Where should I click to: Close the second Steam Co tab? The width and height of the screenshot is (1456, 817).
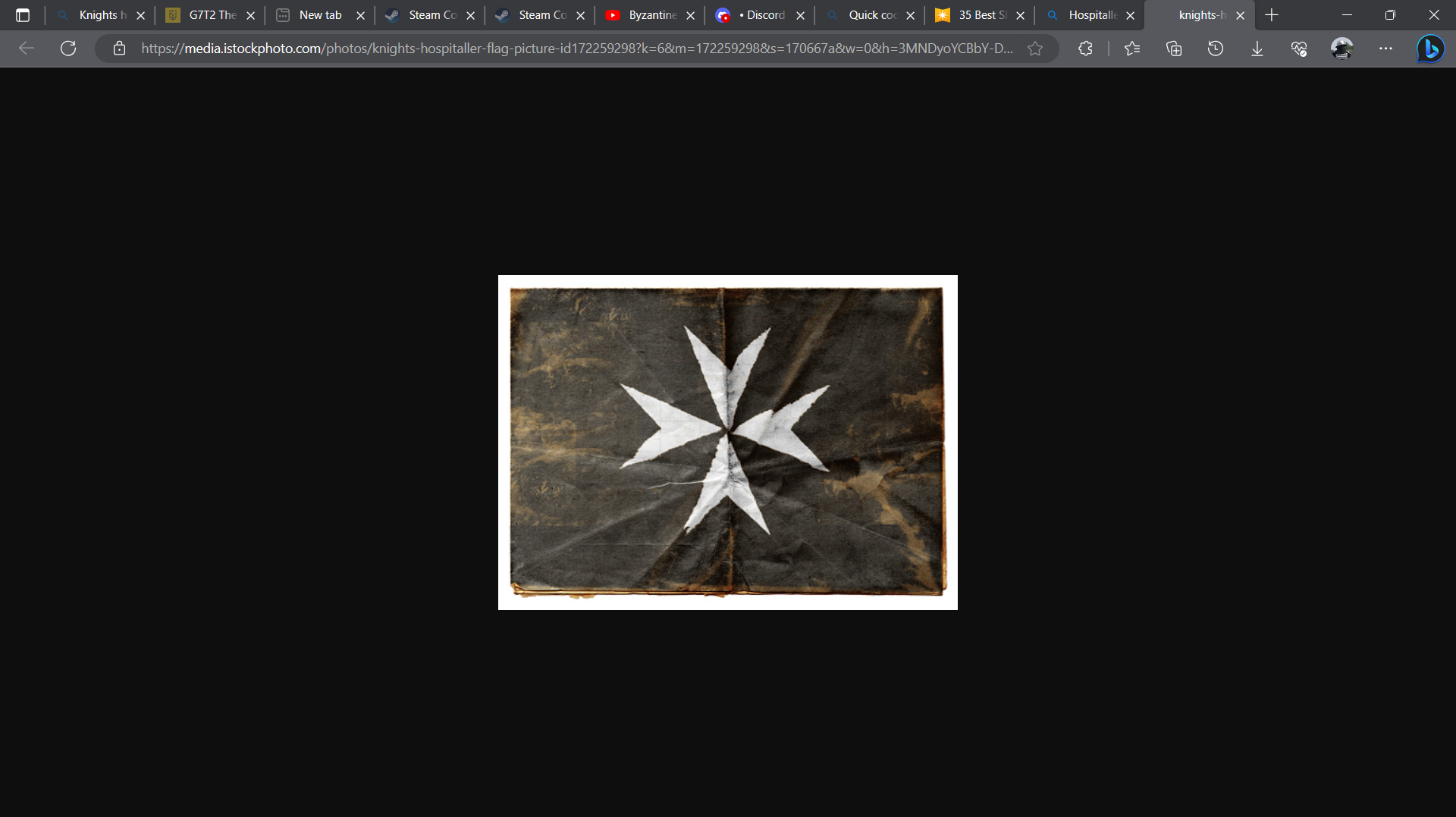click(x=580, y=15)
